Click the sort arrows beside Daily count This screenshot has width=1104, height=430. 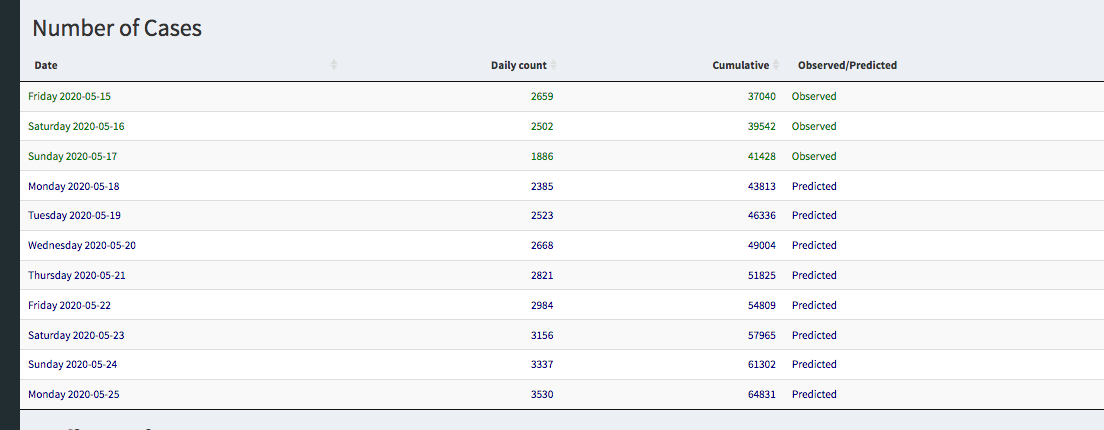(x=553, y=65)
